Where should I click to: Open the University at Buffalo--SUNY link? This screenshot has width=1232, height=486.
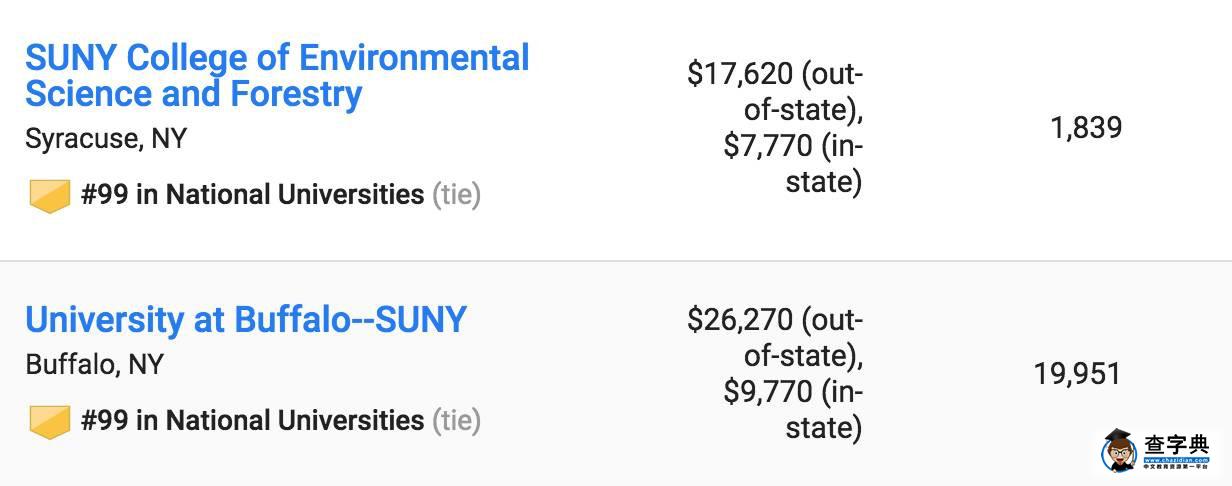[246, 320]
